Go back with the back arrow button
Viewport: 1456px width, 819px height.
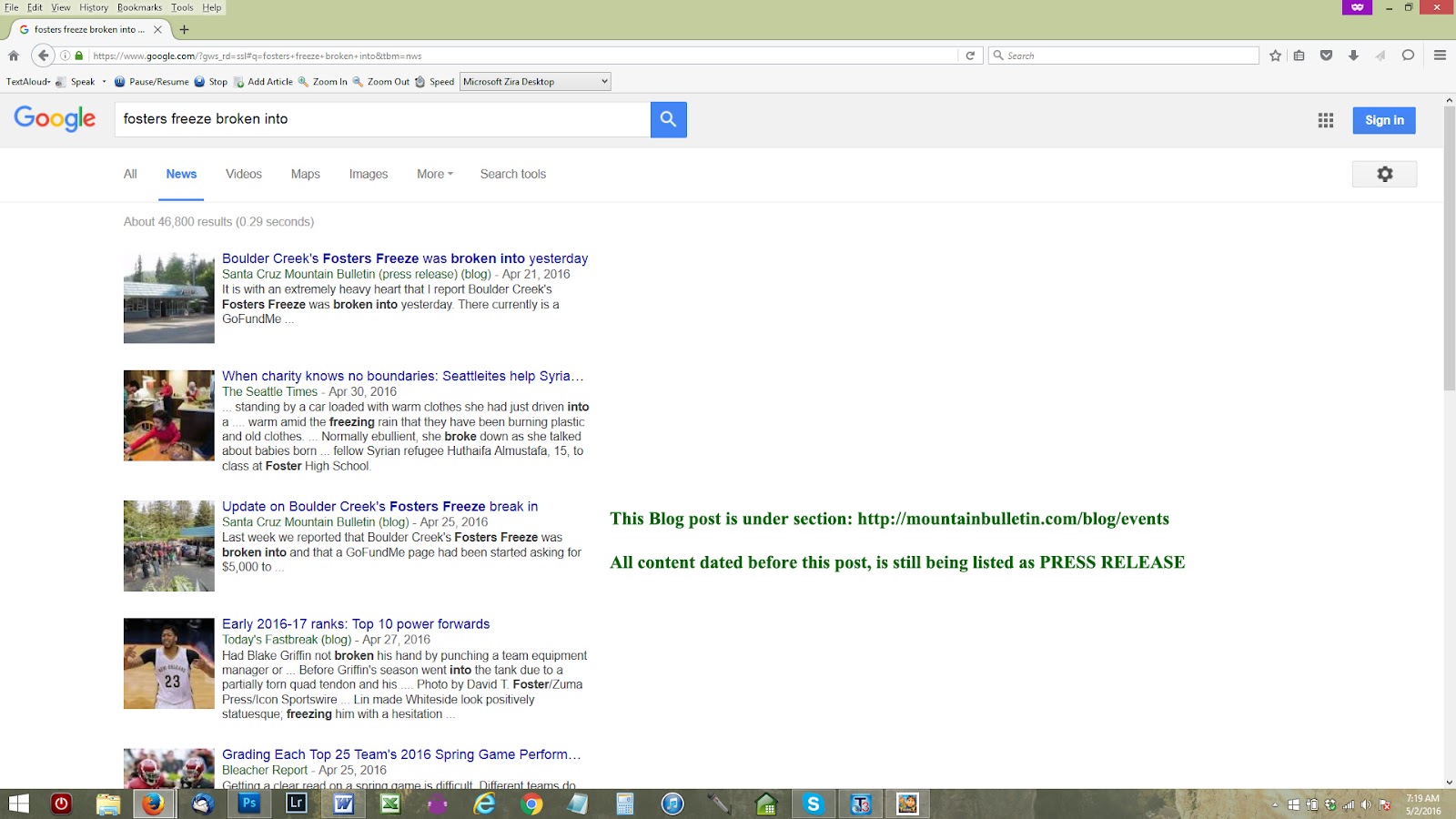42,56
